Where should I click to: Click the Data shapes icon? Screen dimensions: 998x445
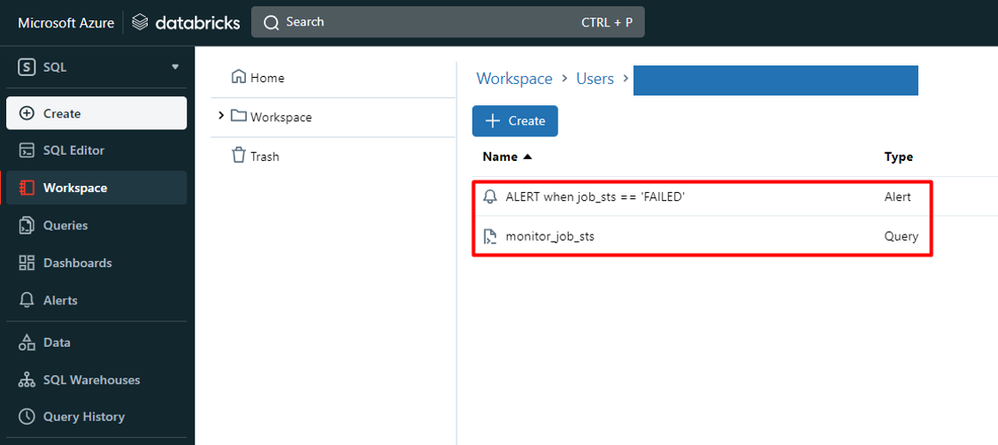27,343
